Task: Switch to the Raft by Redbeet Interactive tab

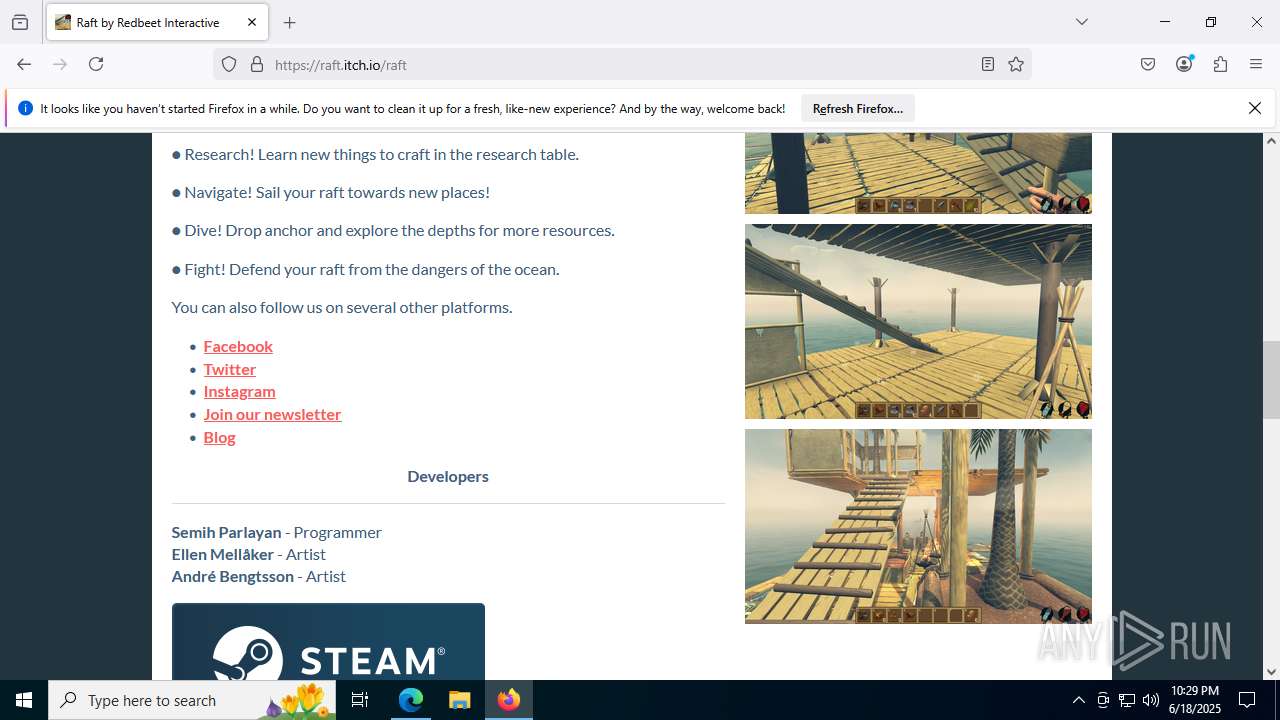Action: point(155,22)
